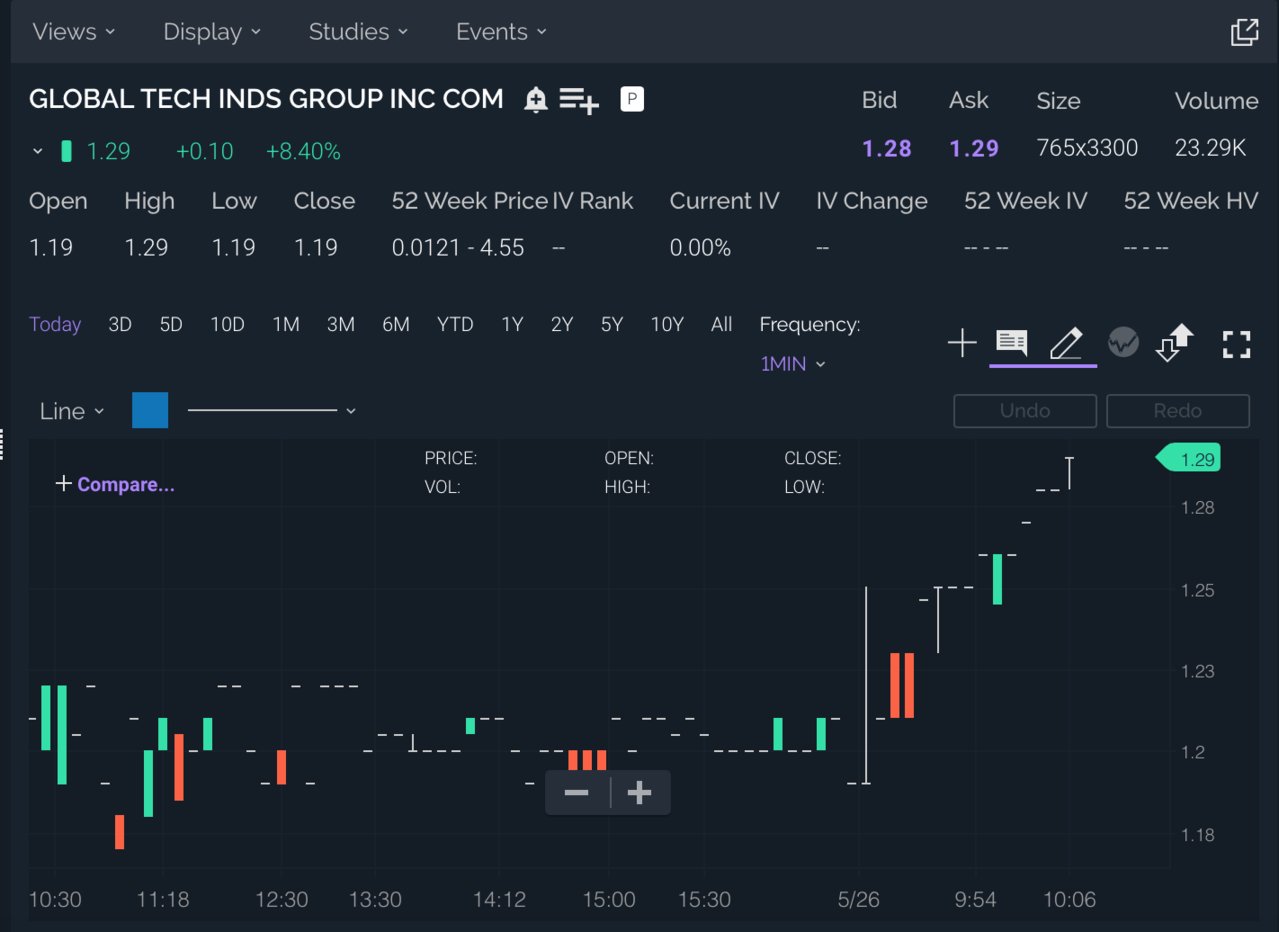Viewport: 1279px width, 932px height.
Task: Click the 10:30 label on time axis
Action: click(55, 900)
